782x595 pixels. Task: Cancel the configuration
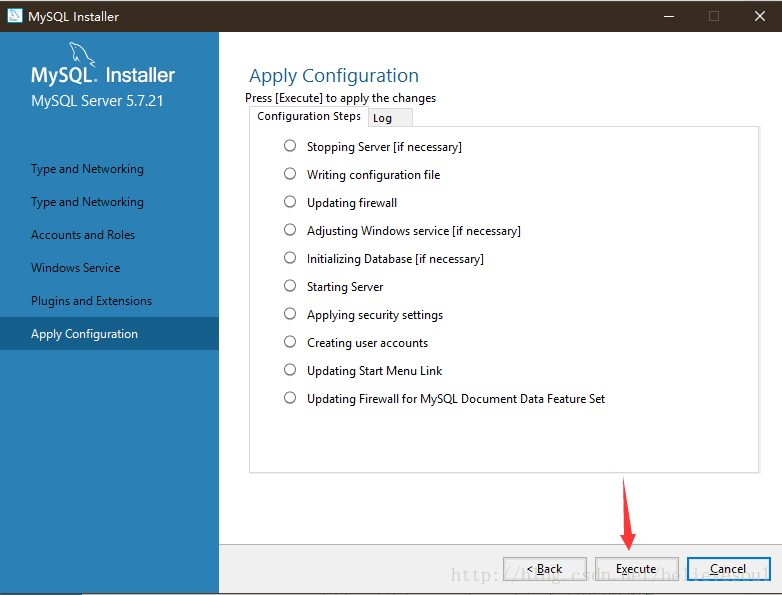[x=728, y=569]
